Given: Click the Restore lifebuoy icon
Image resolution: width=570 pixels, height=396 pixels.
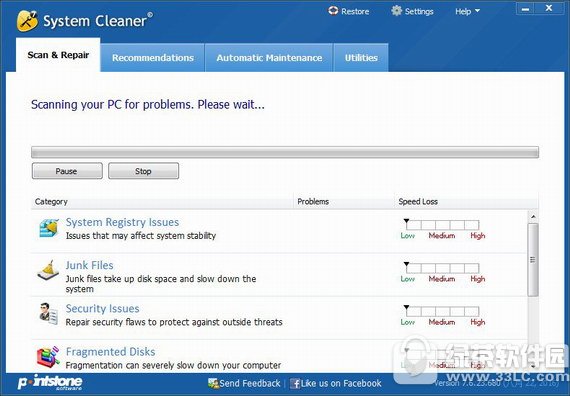Looking at the screenshot, I should (x=333, y=11).
